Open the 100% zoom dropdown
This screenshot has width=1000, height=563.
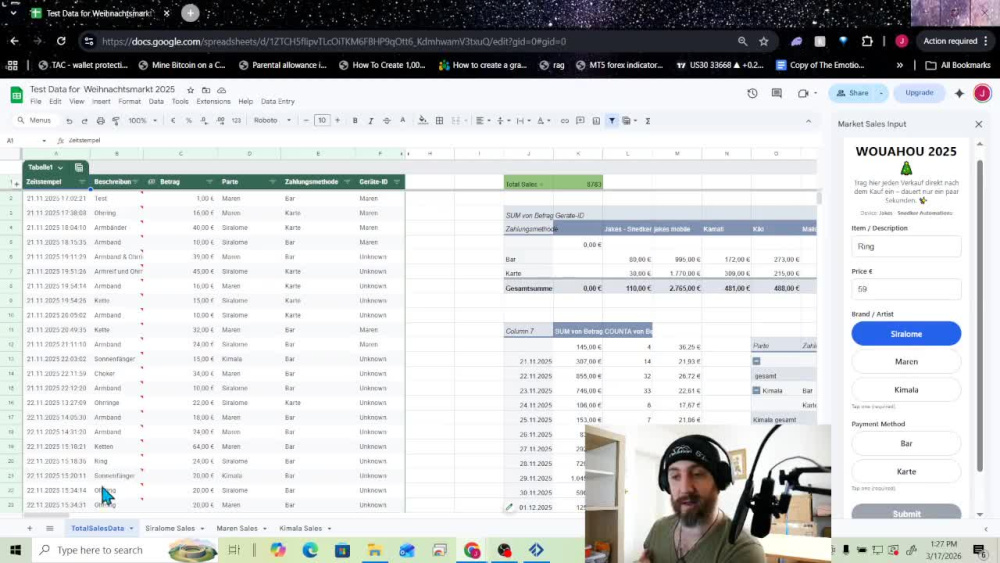[143, 121]
